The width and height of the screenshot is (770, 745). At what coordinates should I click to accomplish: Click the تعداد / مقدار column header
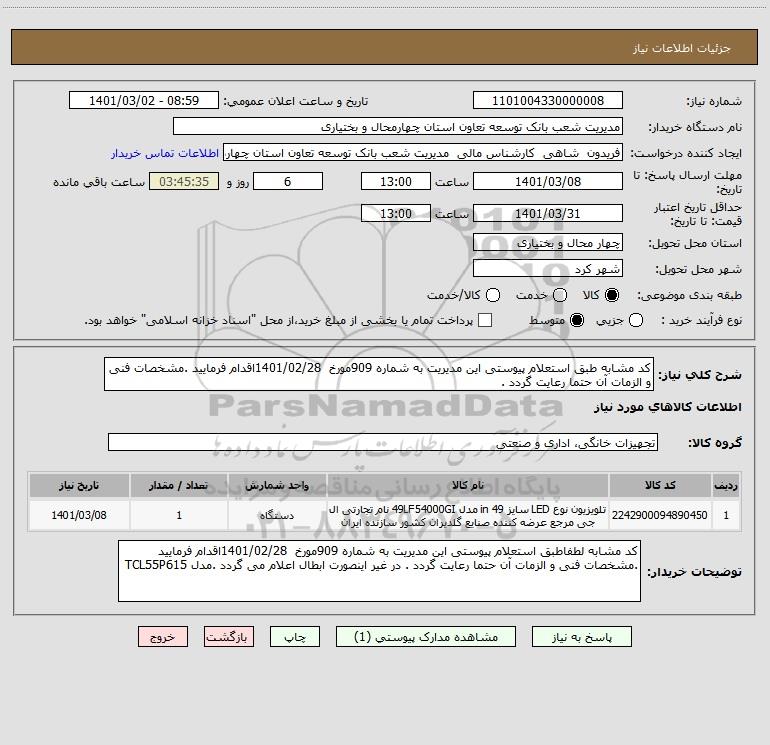tap(179, 485)
